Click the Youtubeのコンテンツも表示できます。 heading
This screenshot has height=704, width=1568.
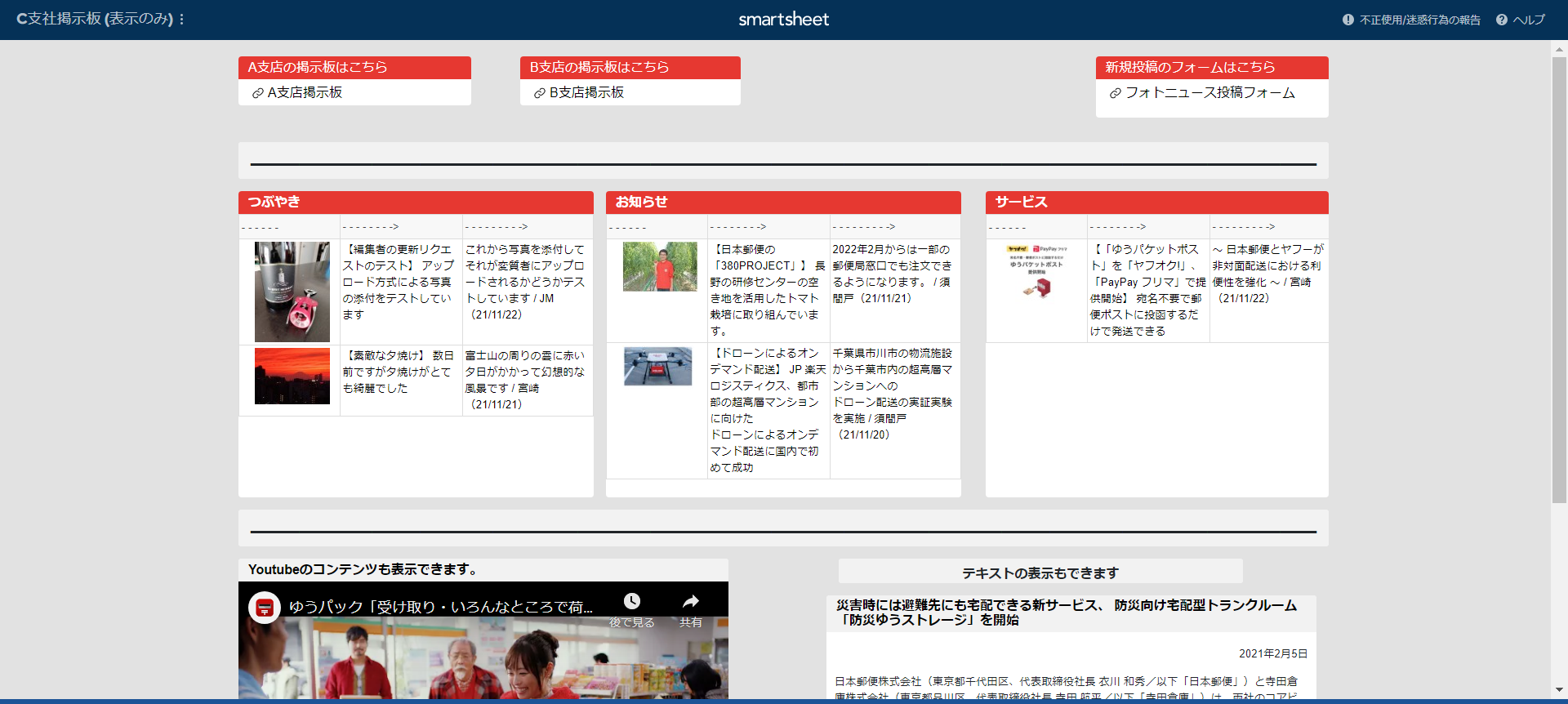363,569
